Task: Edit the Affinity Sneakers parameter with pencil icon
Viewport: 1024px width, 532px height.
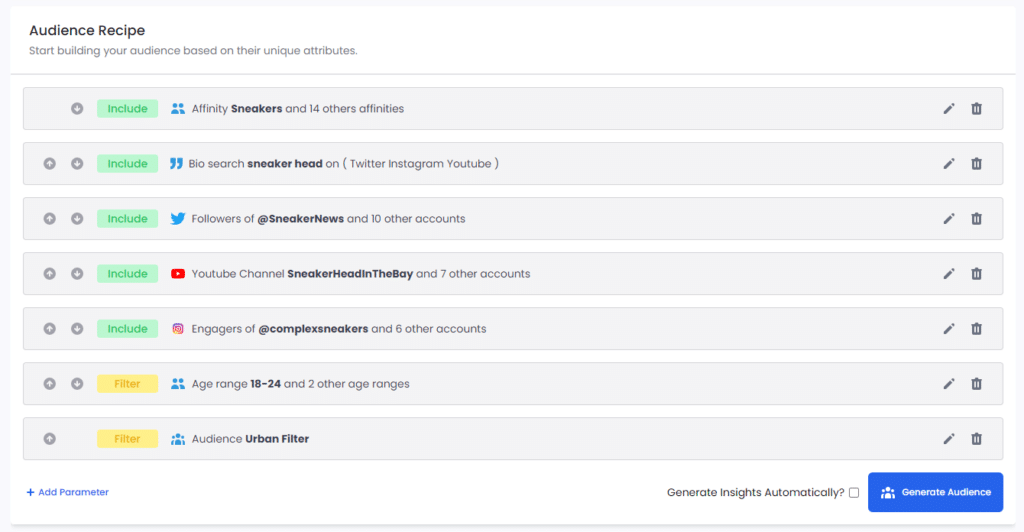Action: (x=949, y=109)
